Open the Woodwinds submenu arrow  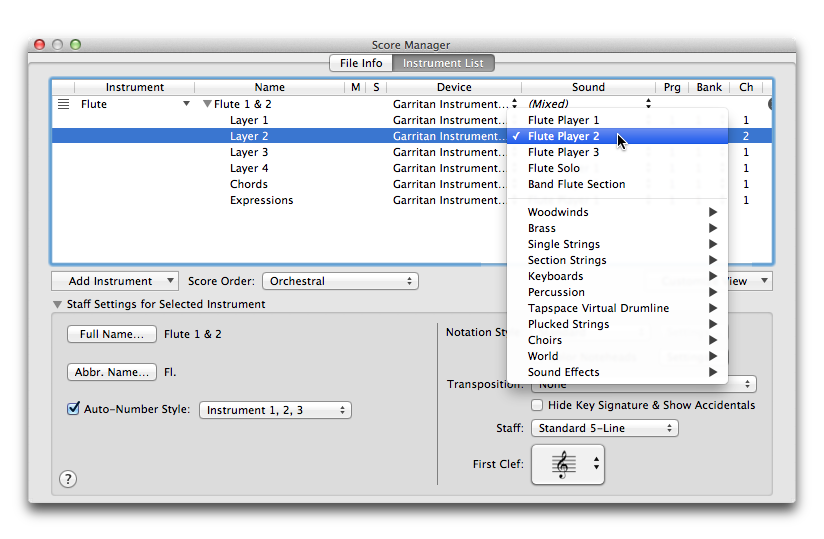tap(713, 212)
